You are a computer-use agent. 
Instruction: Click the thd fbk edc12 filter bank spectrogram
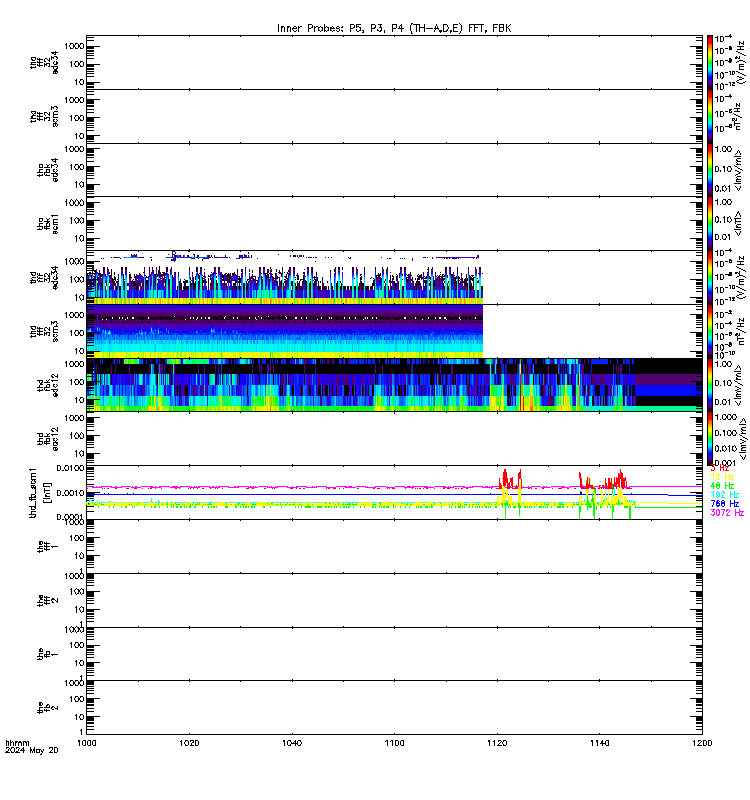(394, 385)
